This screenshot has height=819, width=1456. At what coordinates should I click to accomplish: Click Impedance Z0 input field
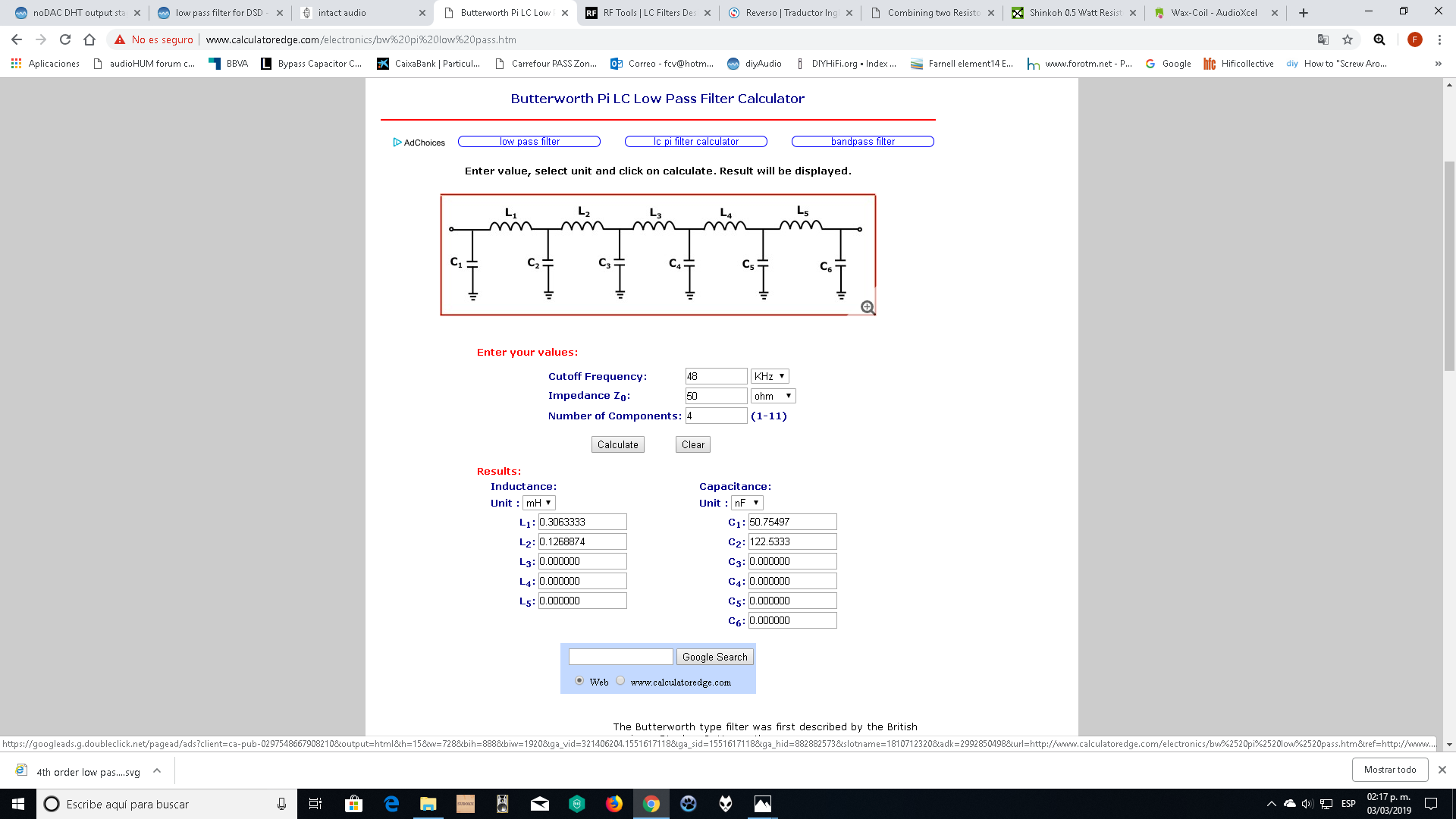click(716, 396)
